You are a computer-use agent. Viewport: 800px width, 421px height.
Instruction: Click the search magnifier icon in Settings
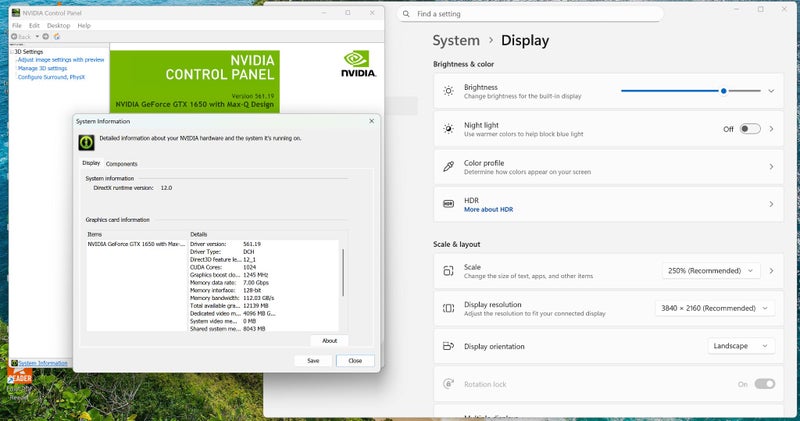pos(406,14)
